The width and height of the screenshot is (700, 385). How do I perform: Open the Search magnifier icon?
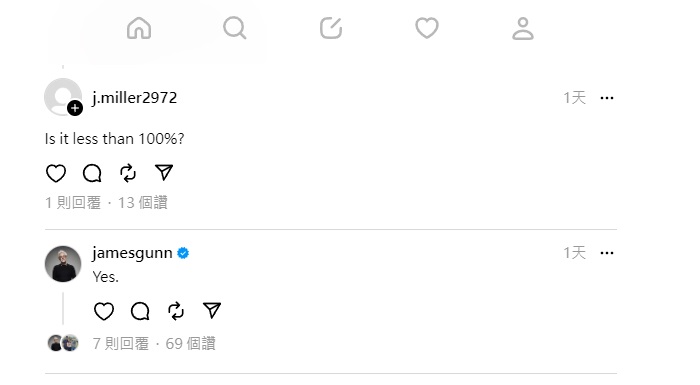pyautogui.click(x=235, y=28)
